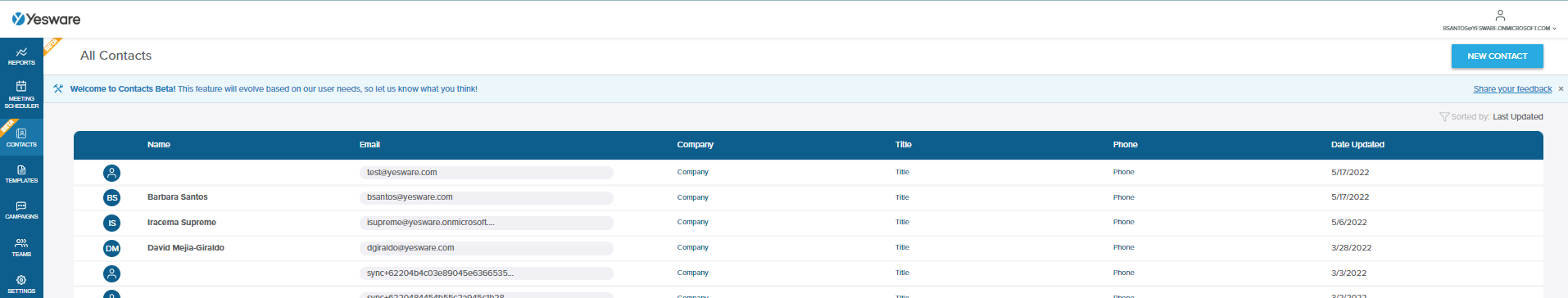Click the 5/6/2022 date updated value
The image size is (1568, 298).
pos(1349,223)
